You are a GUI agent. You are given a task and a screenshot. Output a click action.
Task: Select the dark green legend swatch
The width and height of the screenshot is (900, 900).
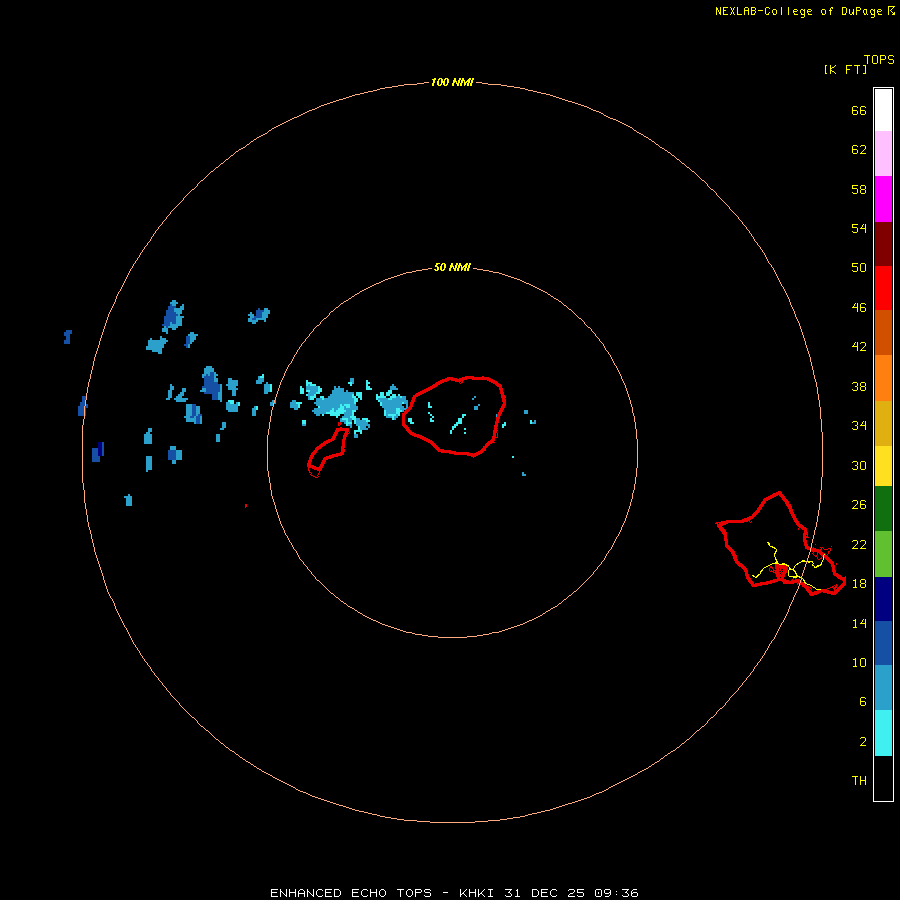click(883, 509)
